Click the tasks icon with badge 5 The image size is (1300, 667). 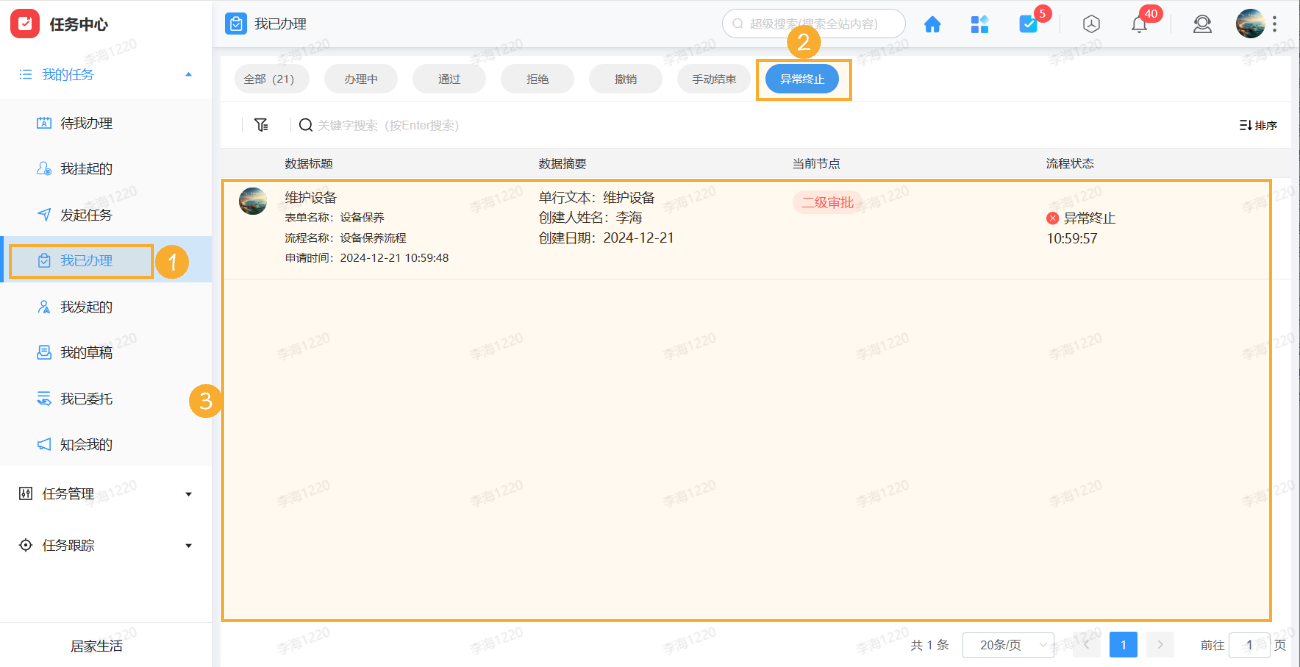[1030, 23]
